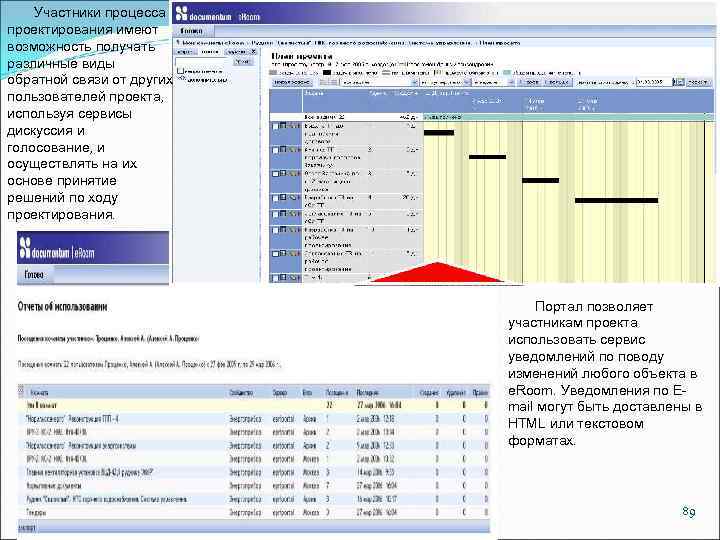
Task: Click the yellow totals row showing 22 visits
Action: click(x=253, y=405)
